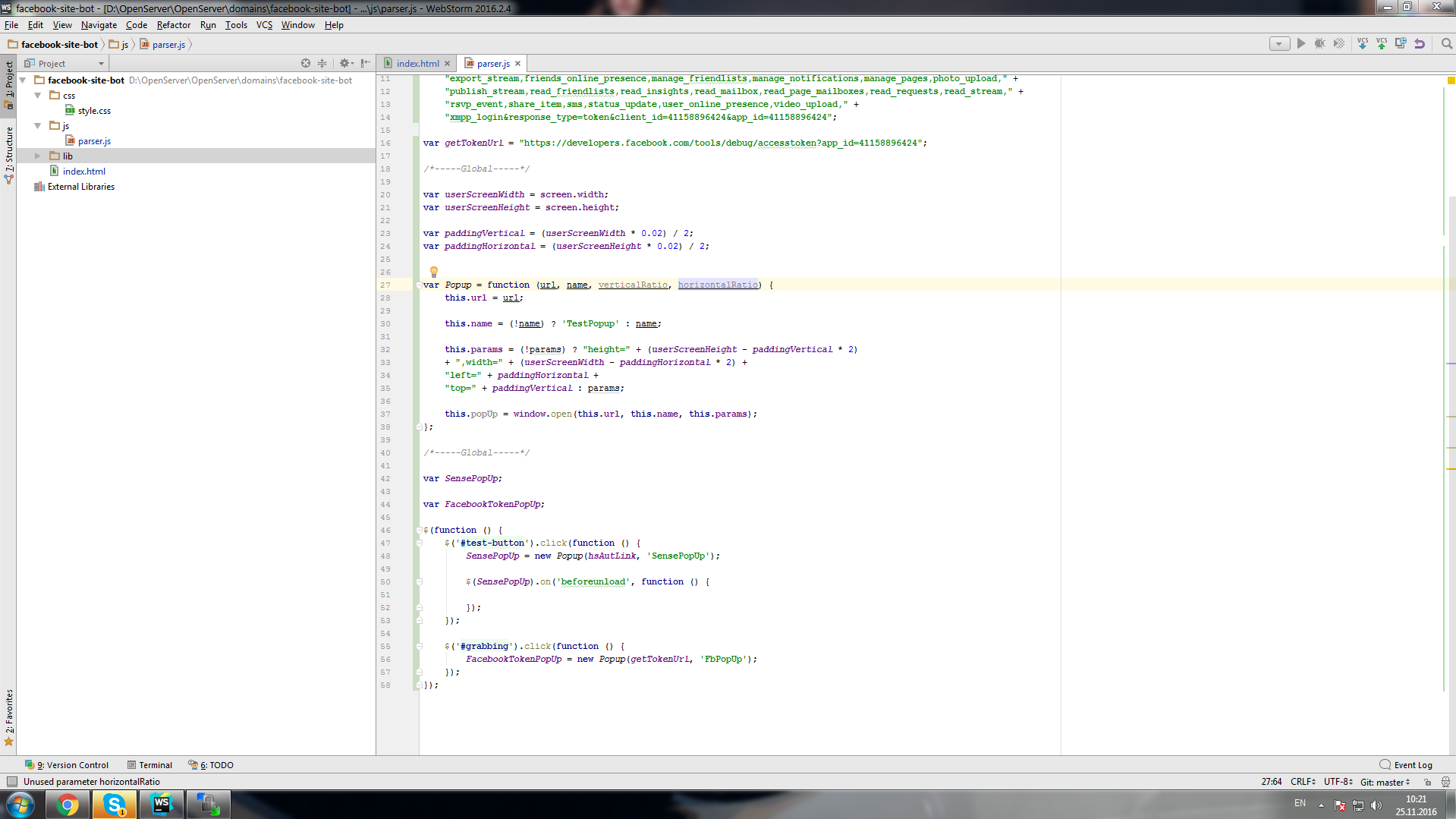The height and width of the screenshot is (819, 1456).
Task: Click inspection status square above error stripe
Action: (1451, 80)
